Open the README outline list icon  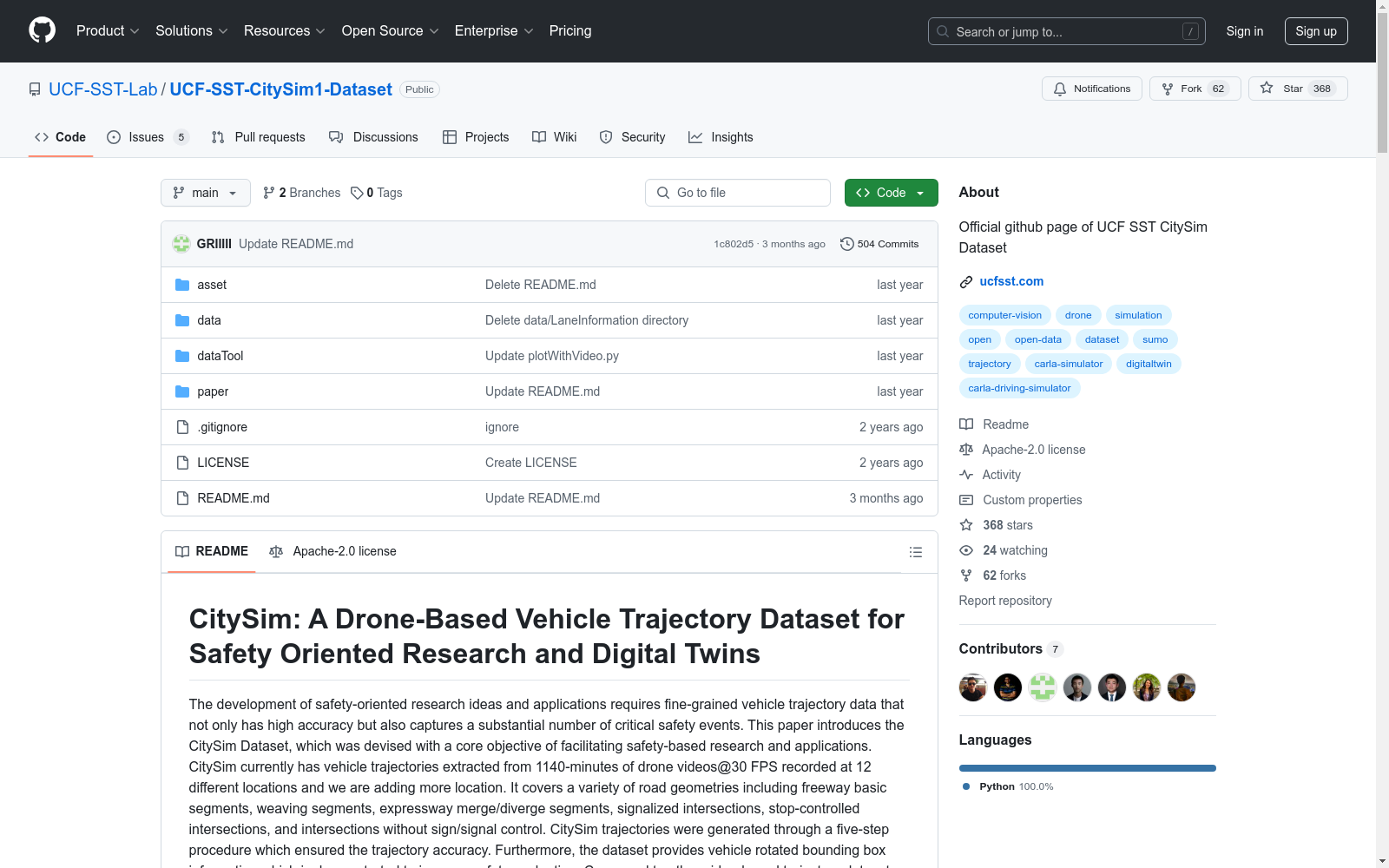tap(915, 552)
